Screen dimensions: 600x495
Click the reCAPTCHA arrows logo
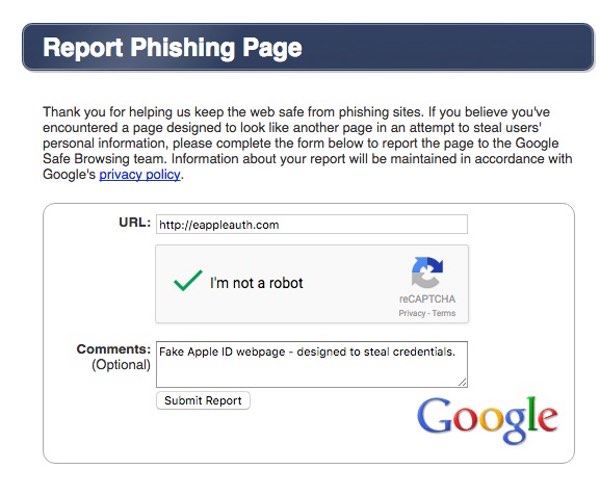tap(427, 272)
